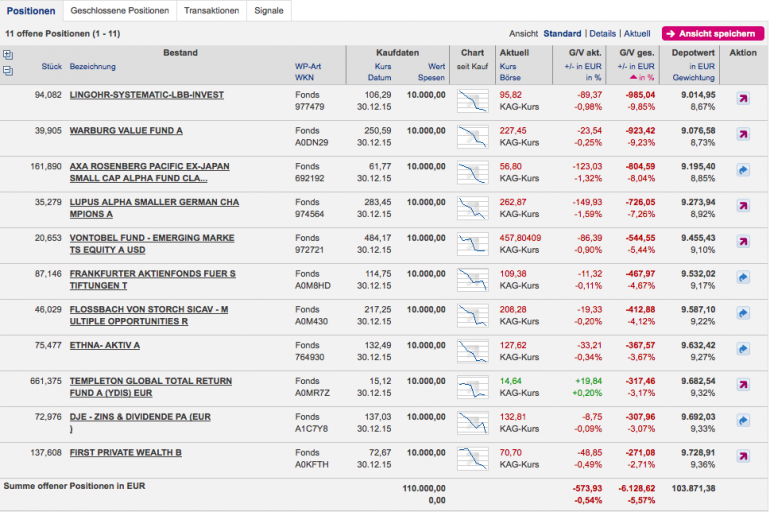Viewport: 770px width, 512px height.
Task: Switch view to Details
Action: (602, 33)
